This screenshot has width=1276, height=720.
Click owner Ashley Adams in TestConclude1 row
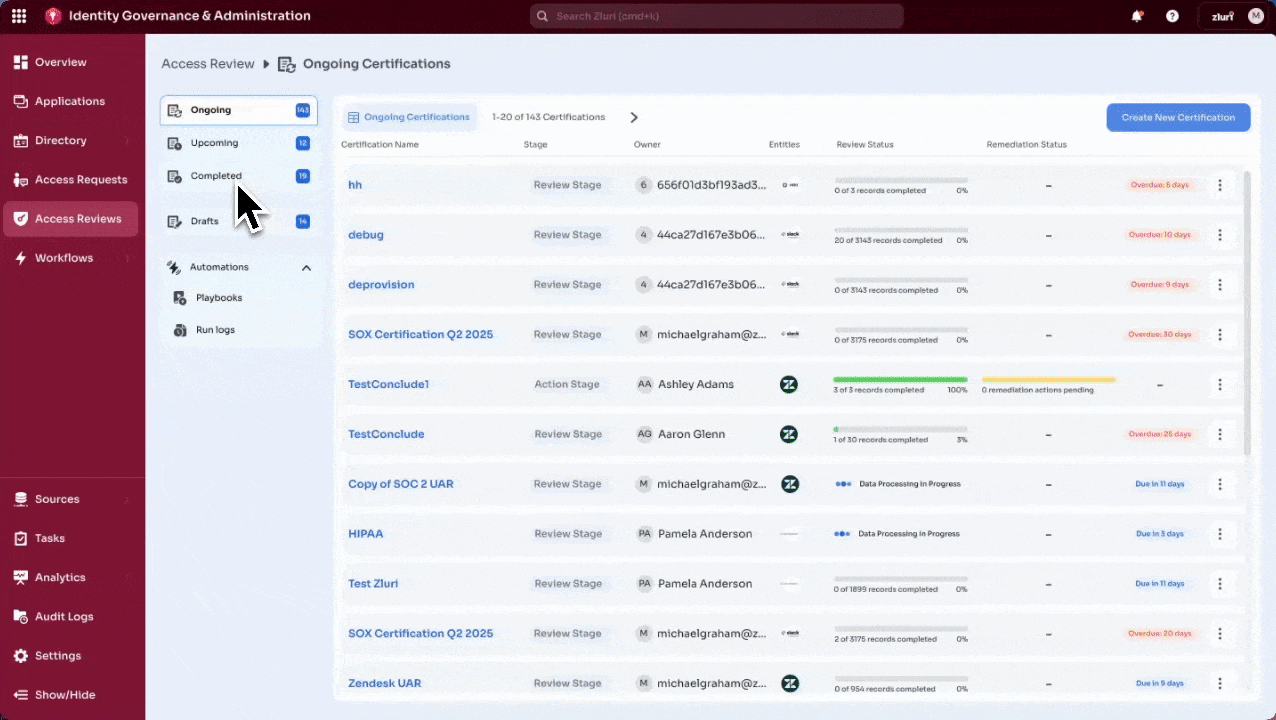coord(696,384)
